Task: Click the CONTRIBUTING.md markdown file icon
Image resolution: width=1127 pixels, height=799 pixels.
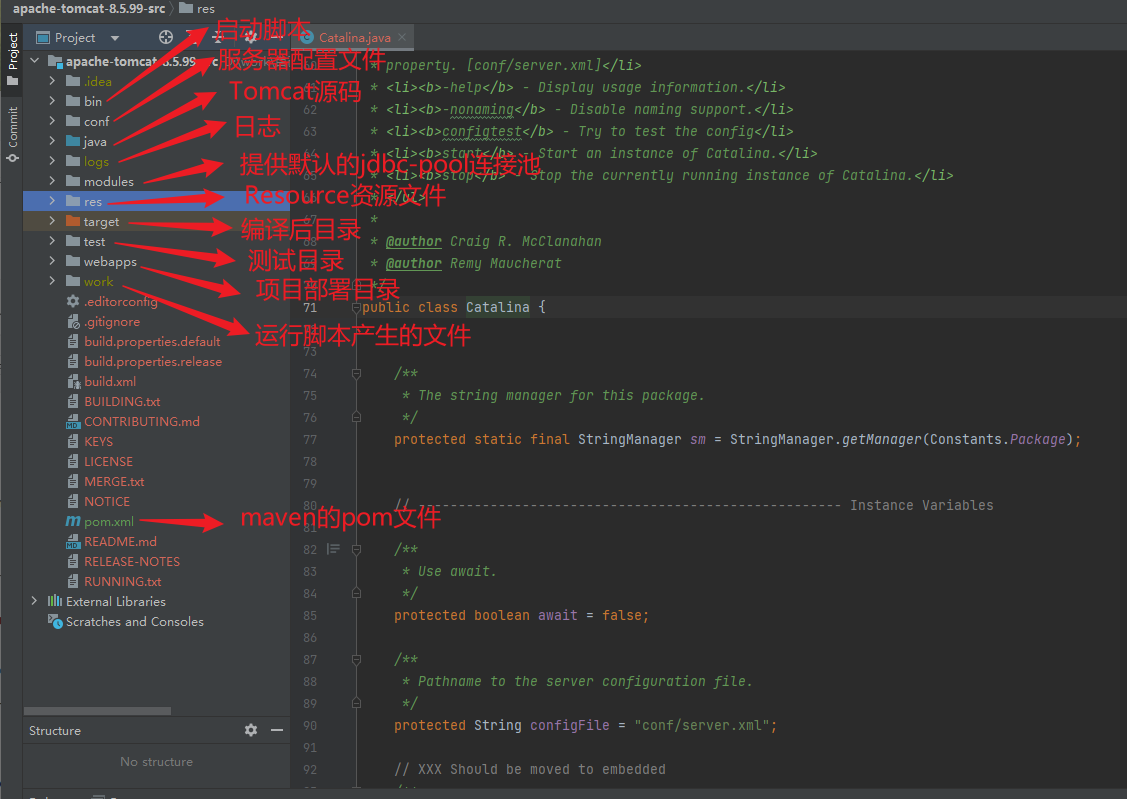Action: click(73, 421)
